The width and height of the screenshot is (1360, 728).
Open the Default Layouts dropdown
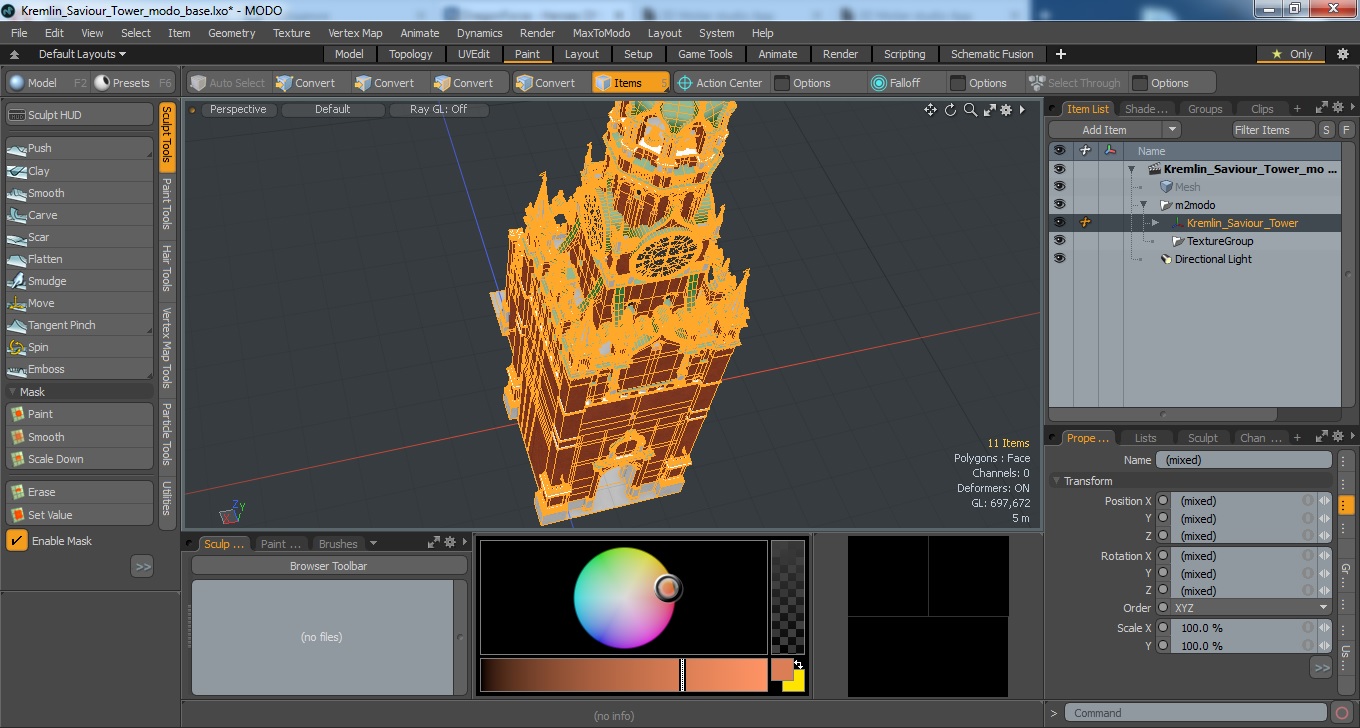(x=82, y=54)
